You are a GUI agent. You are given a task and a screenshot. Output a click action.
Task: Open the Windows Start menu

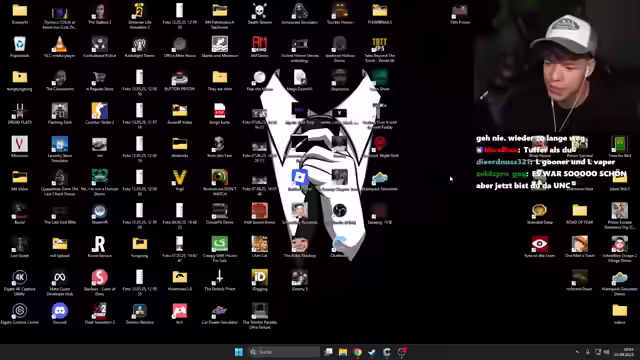[x=239, y=352]
